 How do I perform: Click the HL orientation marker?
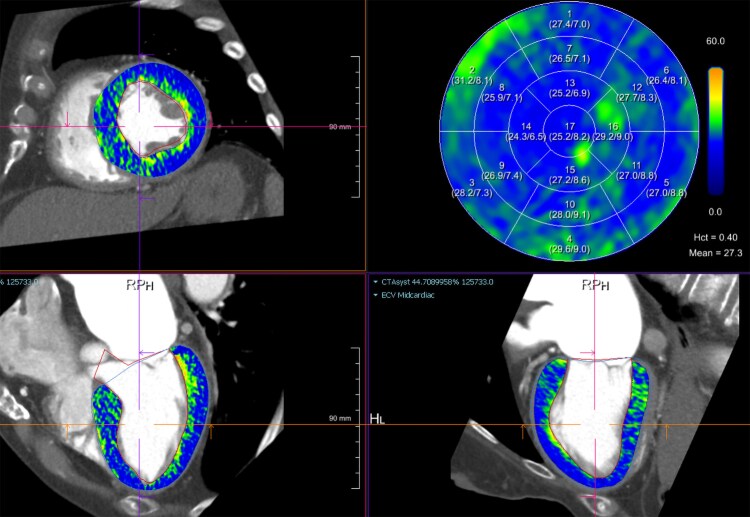click(x=377, y=417)
